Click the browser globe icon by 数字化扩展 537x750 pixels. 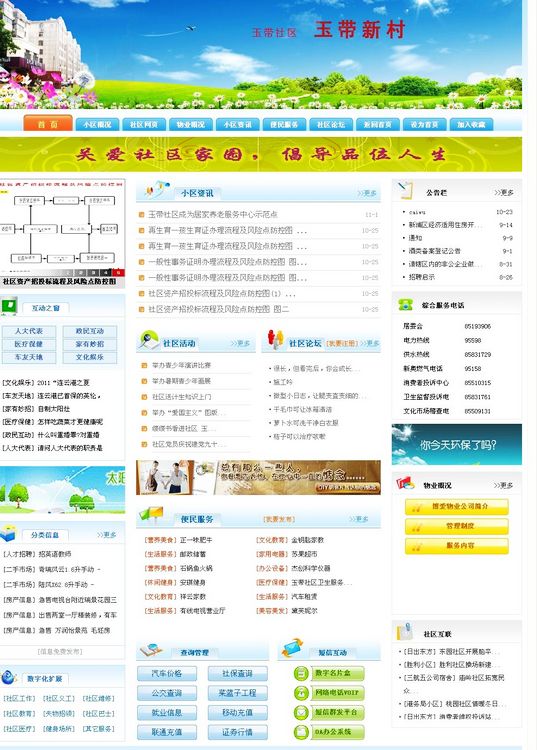click(x=9, y=677)
